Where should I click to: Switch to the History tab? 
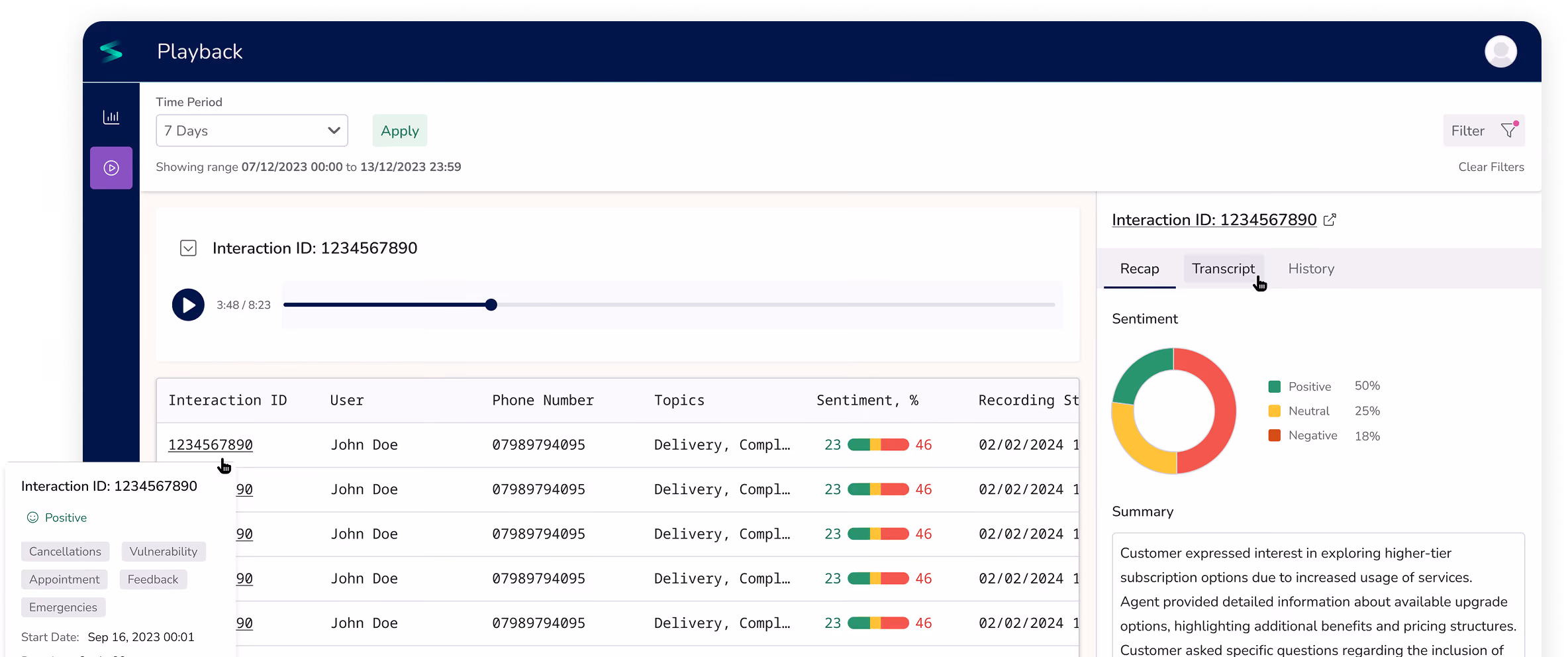click(x=1311, y=269)
